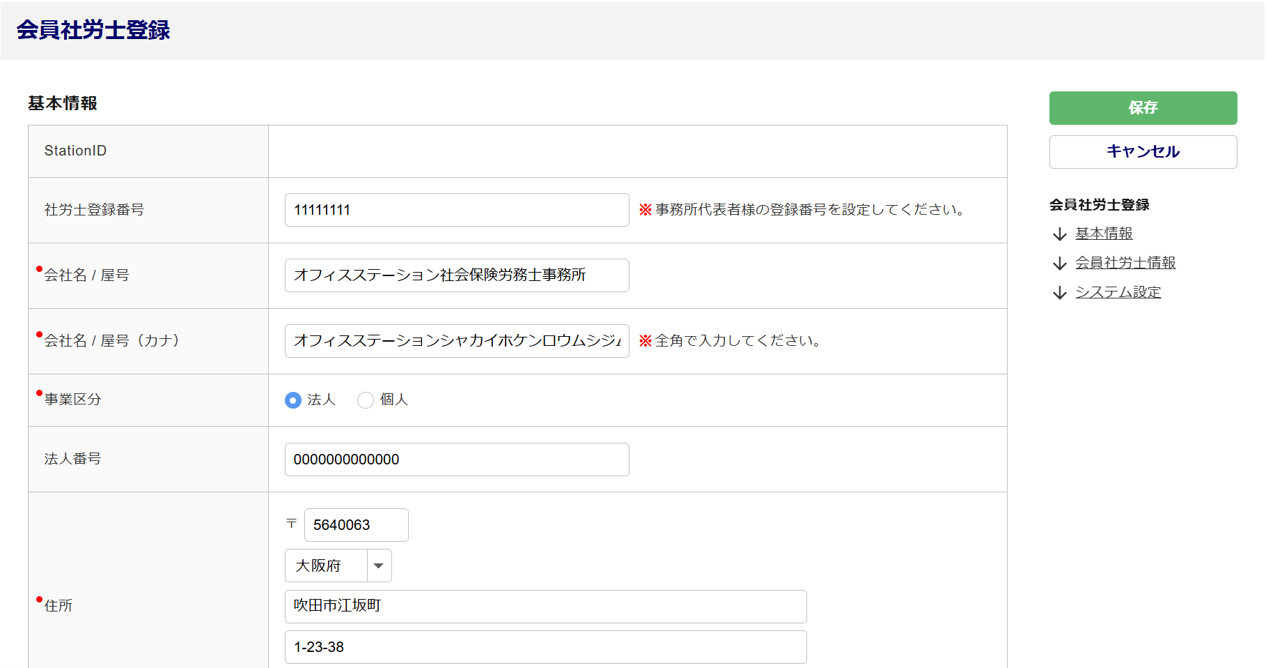This screenshot has height=668, width=1266.
Task: Click the 会社名 / 屋号（カナ） input box
Action: pyautogui.click(x=456, y=341)
